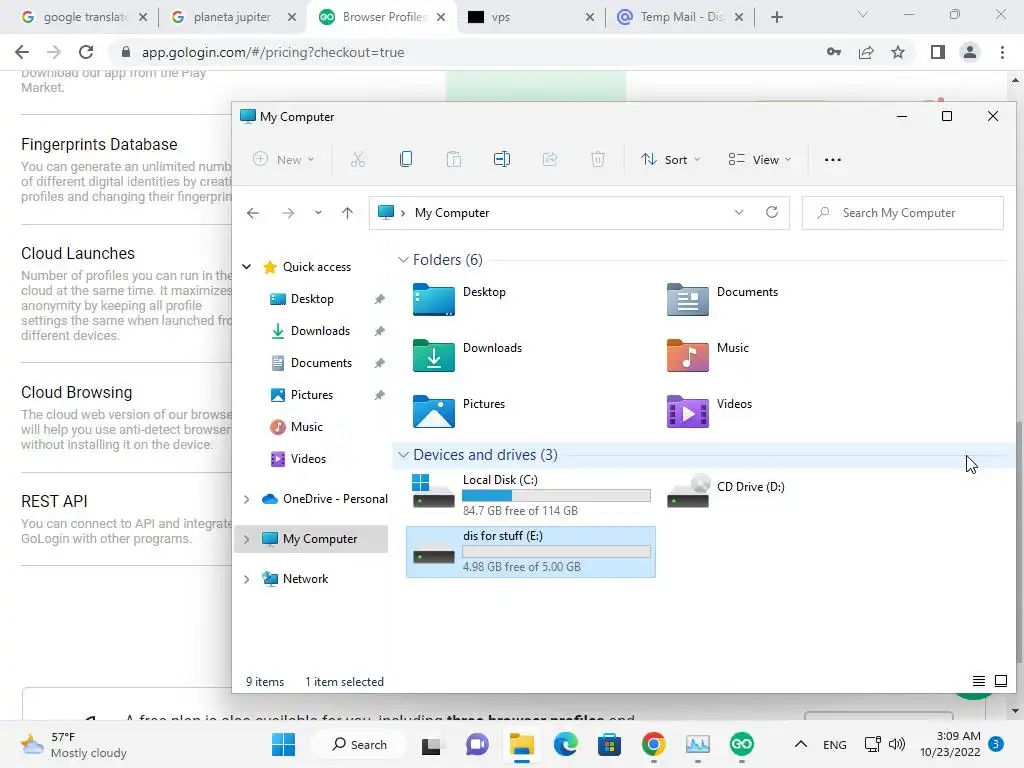1024x768 pixels.
Task: Collapse the Folders (6) group
Action: click(x=403, y=260)
